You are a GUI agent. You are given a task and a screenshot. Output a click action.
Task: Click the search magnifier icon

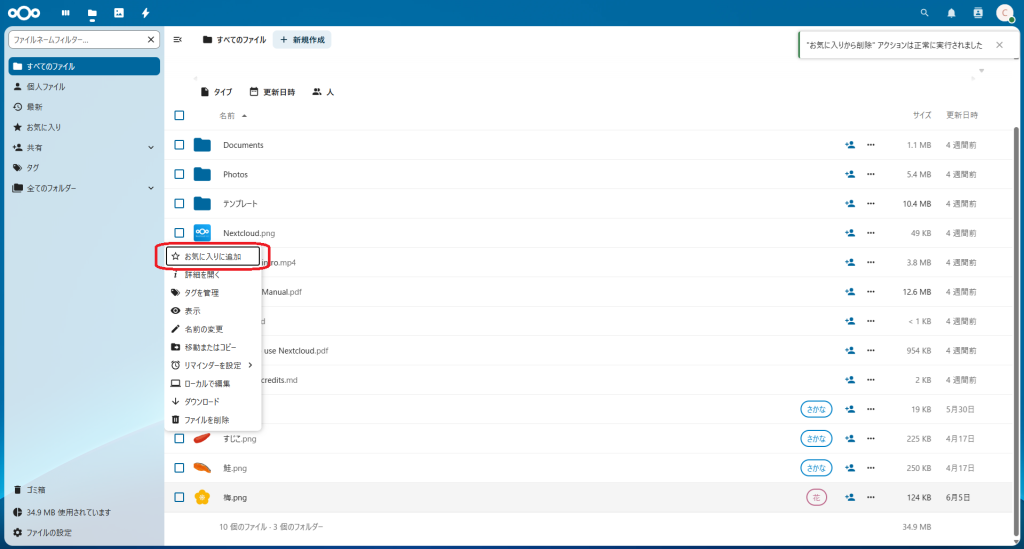pos(924,13)
